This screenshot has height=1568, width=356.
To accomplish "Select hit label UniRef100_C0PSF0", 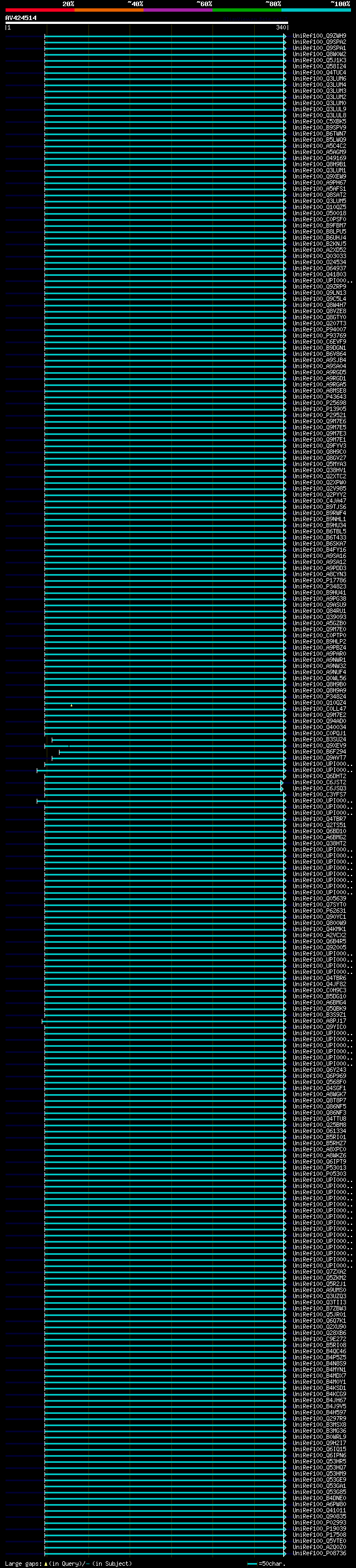I will [x=319, y=219].
